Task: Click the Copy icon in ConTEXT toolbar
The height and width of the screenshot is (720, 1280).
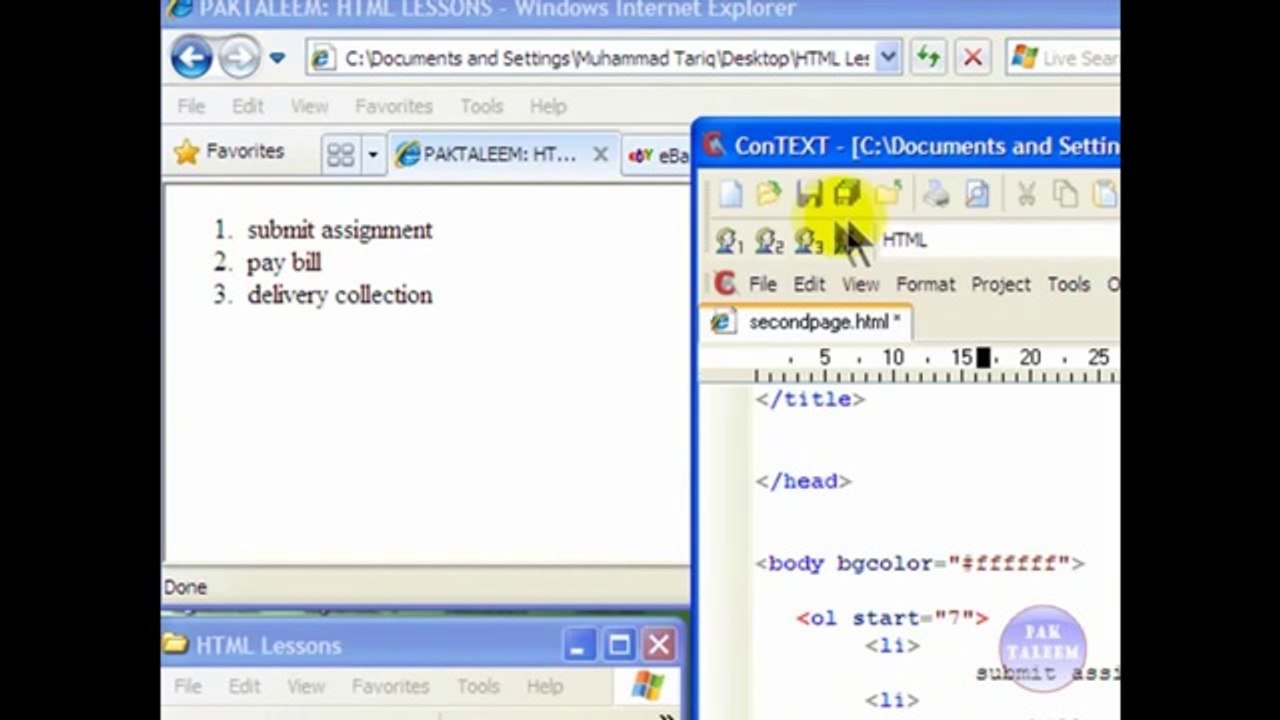Action: point(1065,194)
